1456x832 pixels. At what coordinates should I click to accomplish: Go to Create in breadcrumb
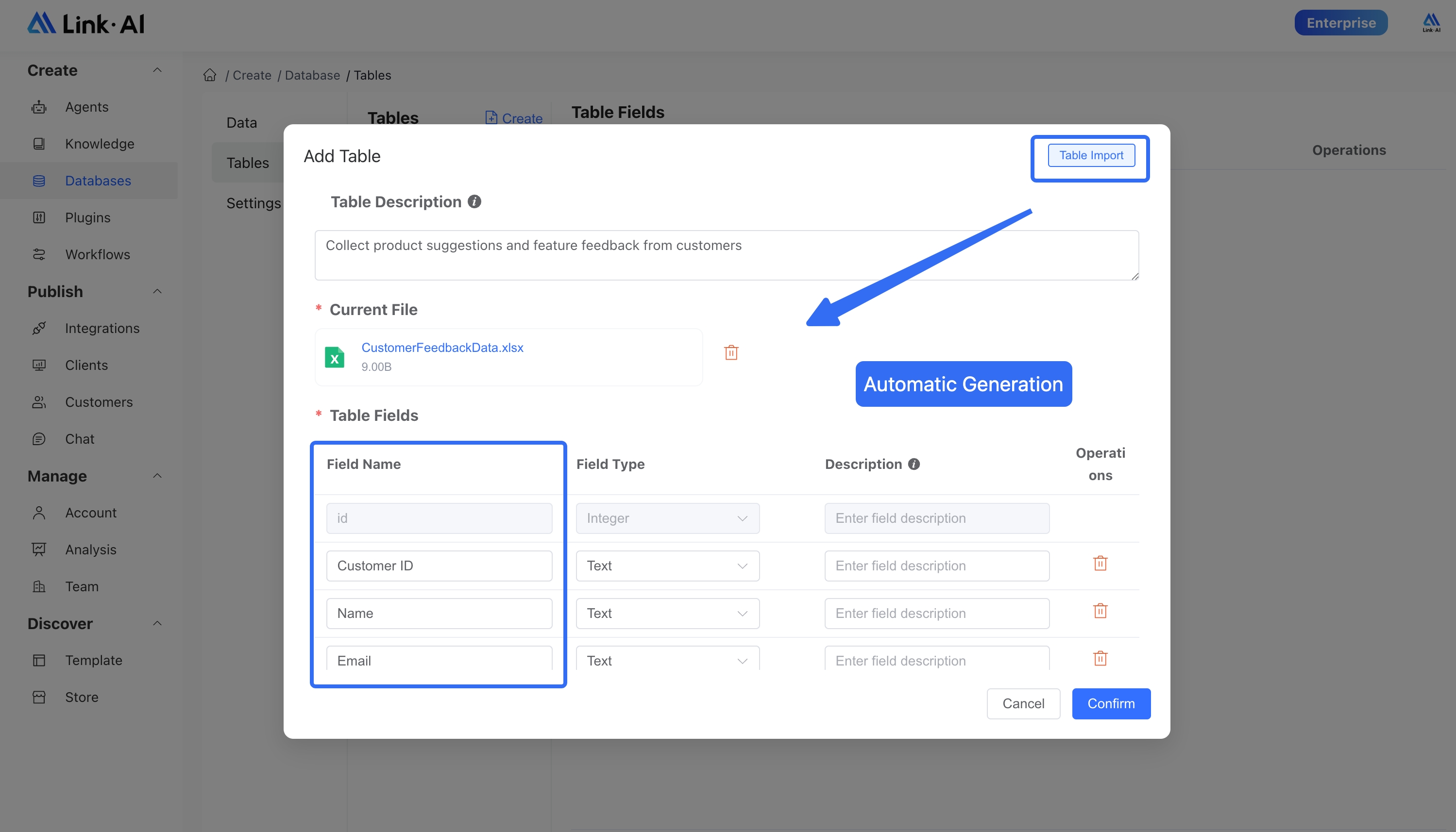pos(252,75)
